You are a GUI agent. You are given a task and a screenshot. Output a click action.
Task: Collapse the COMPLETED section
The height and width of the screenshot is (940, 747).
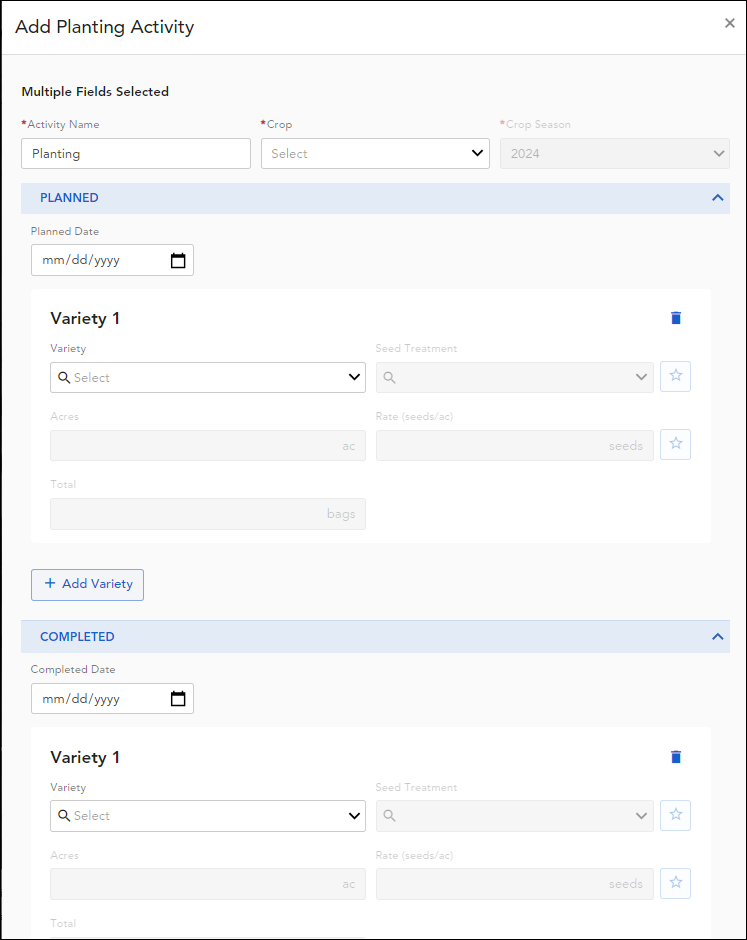717,636
